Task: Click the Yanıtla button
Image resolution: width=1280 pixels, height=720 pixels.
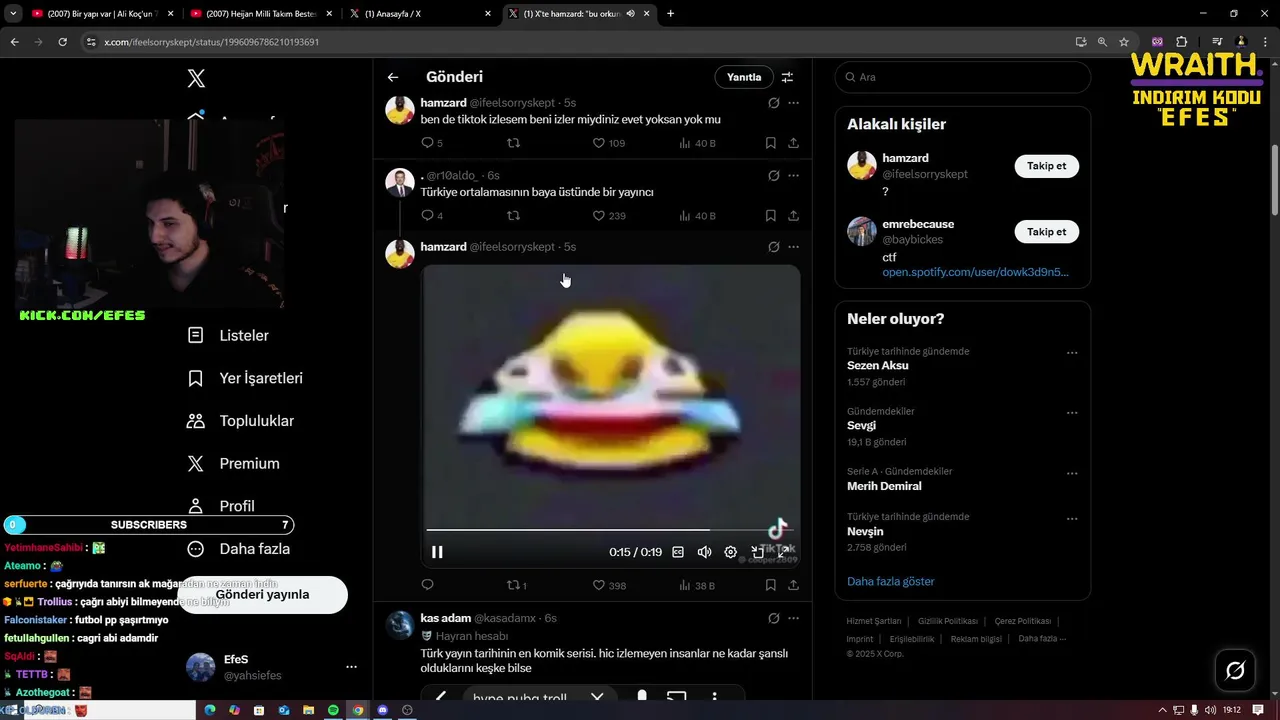Action: (744, 77)
